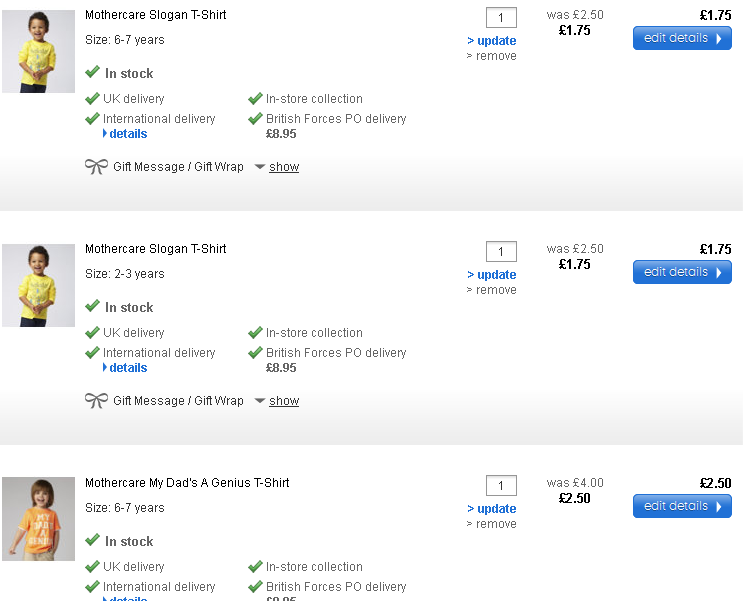Click quantity field for first Slogan T-Shirt
This screenshot has width=747, height=601.
tap(501, 17)
